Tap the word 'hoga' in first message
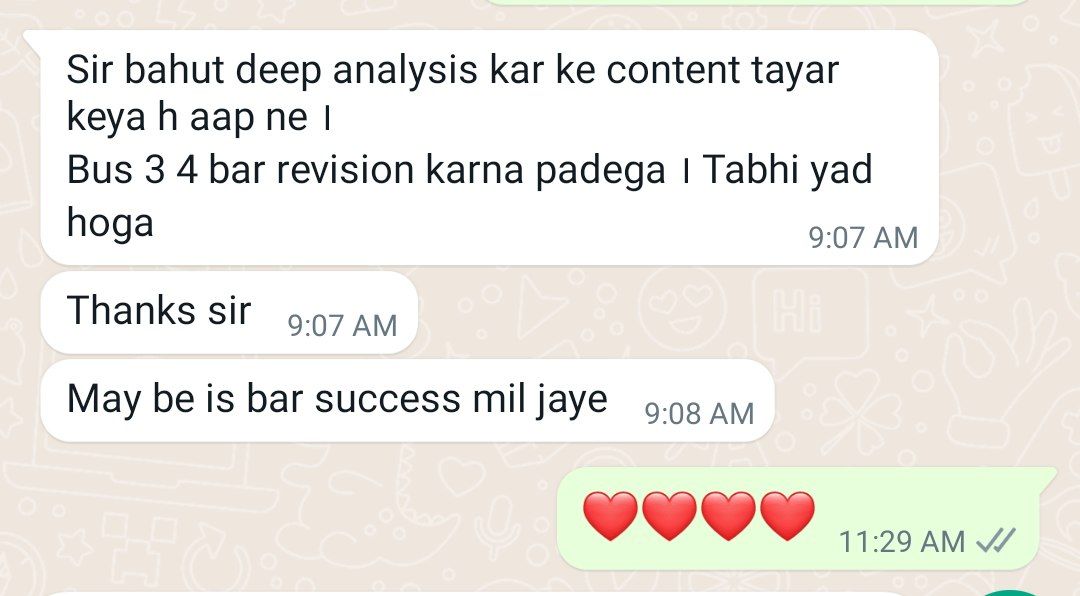Viewport: 1080px width, 596px height. 110,223
